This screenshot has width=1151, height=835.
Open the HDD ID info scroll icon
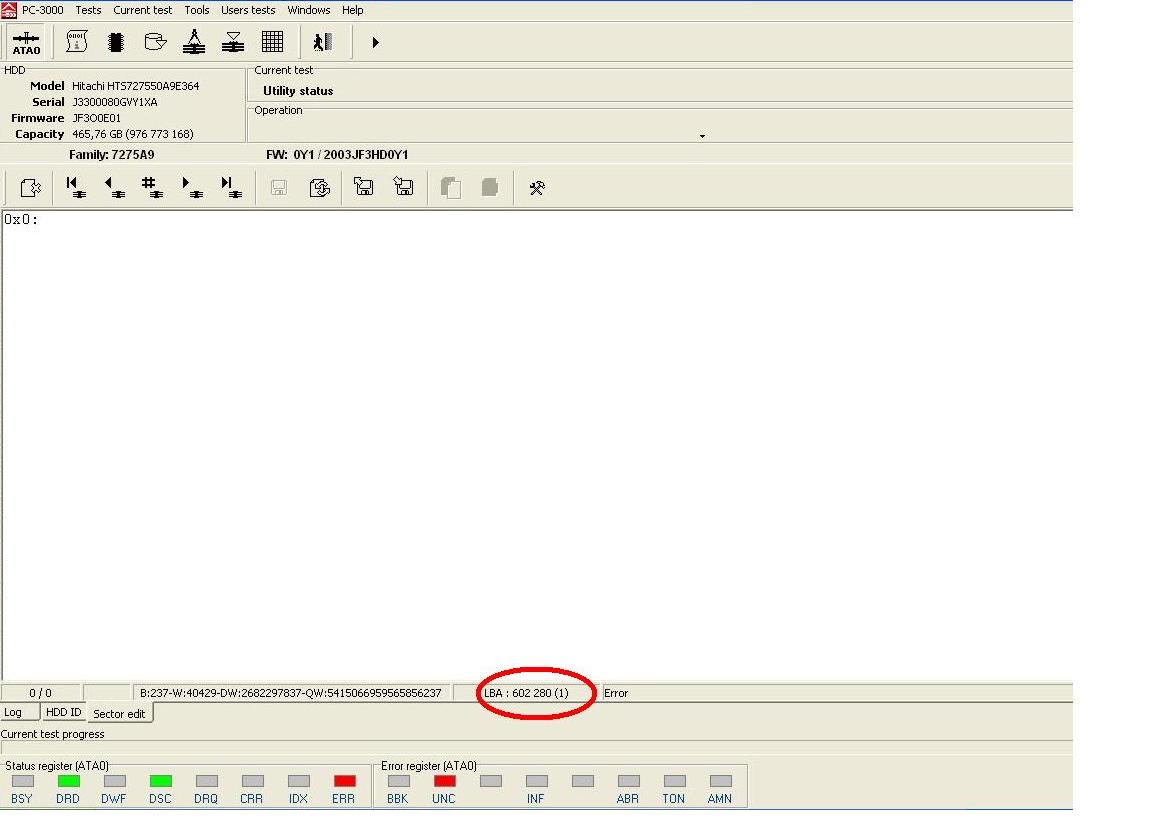[76, 42]
